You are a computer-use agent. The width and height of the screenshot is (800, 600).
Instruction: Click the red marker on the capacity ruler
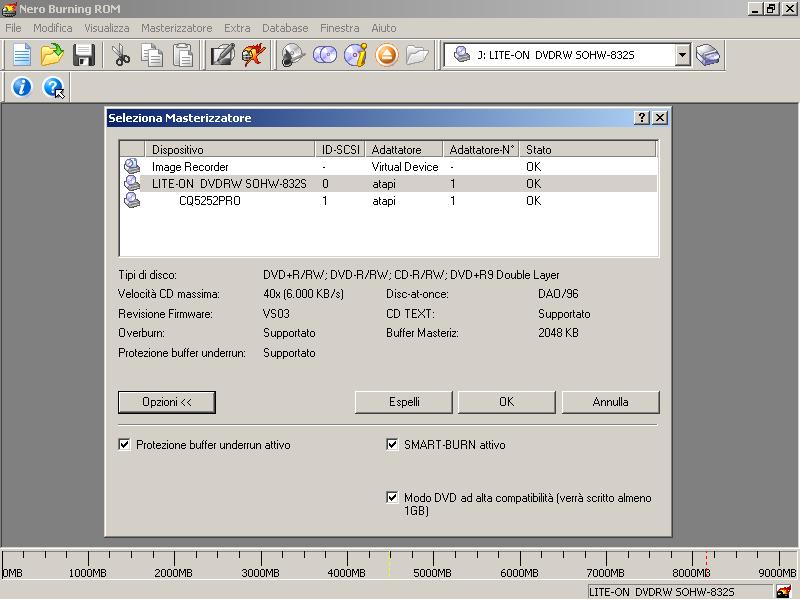click(x=707, y=564)
